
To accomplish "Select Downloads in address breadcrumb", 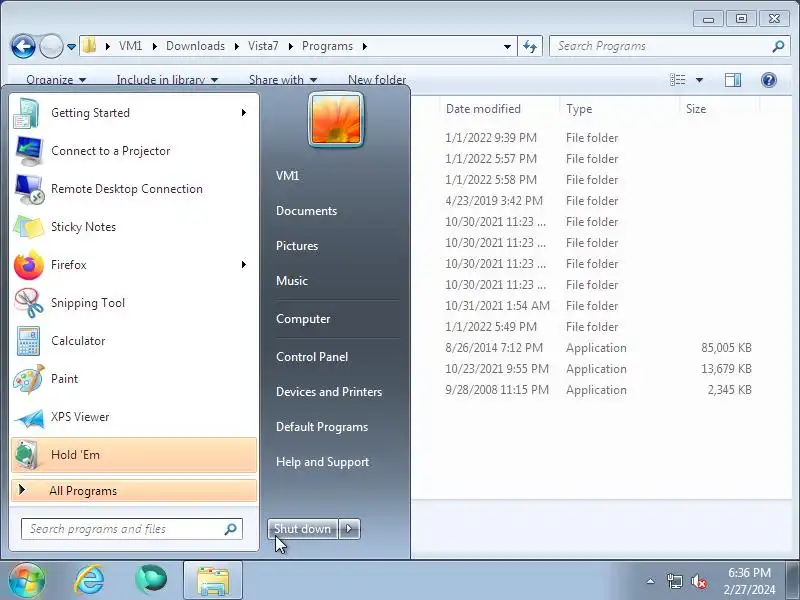I will pos(195,46).
